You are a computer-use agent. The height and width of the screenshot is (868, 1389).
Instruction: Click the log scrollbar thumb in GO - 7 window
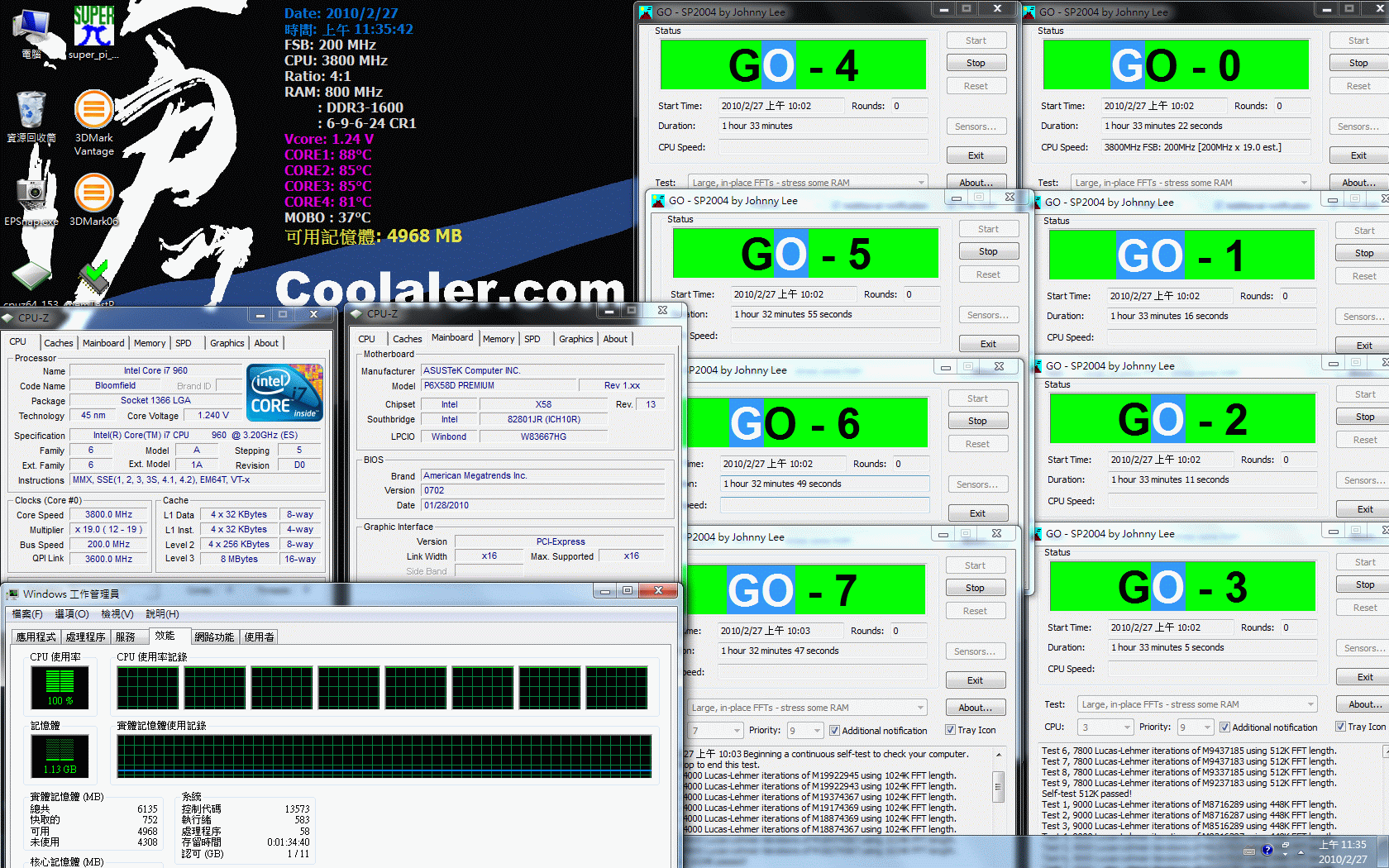[998, 786]
